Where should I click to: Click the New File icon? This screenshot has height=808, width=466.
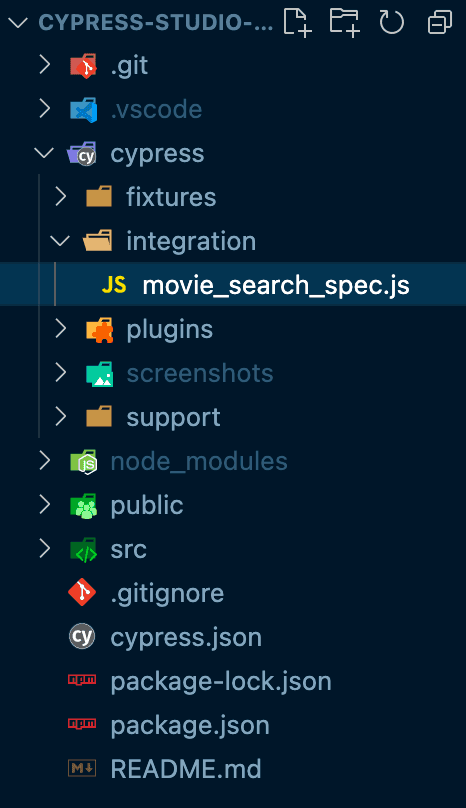(x=297, y=23)
